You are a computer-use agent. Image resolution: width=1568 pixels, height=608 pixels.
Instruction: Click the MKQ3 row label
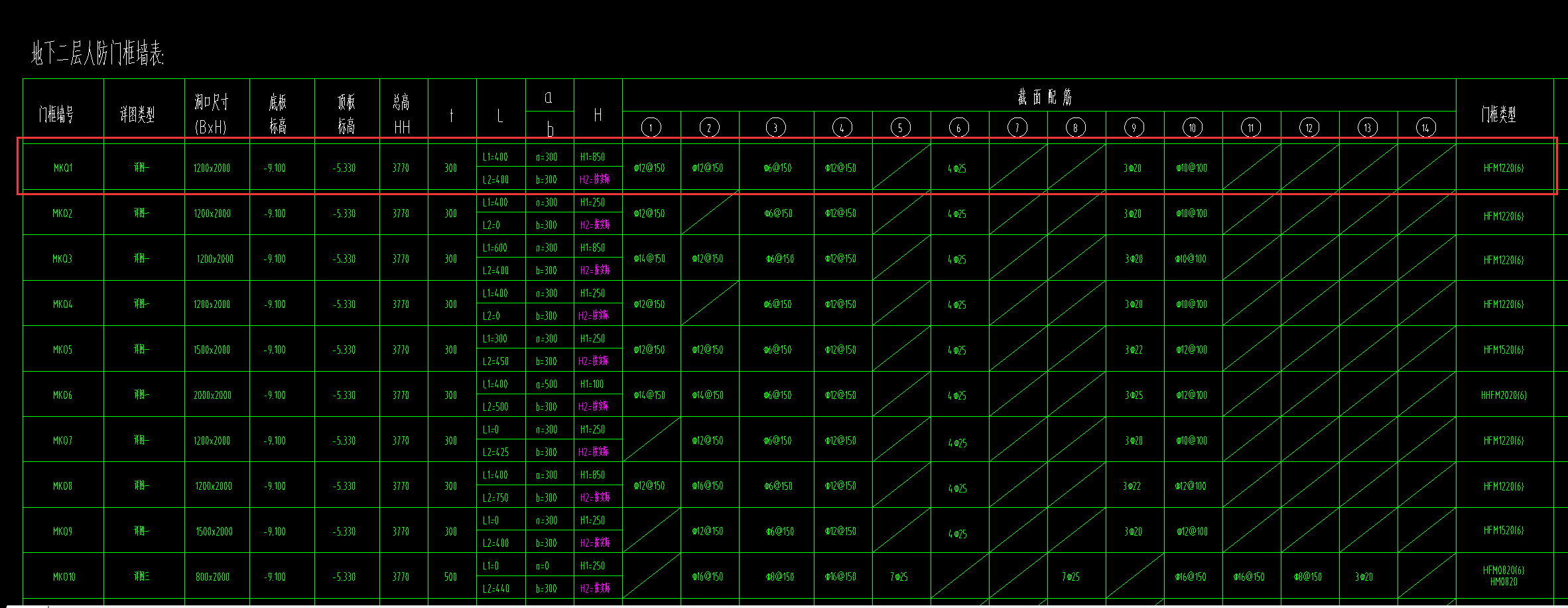[x=62, y=259]
